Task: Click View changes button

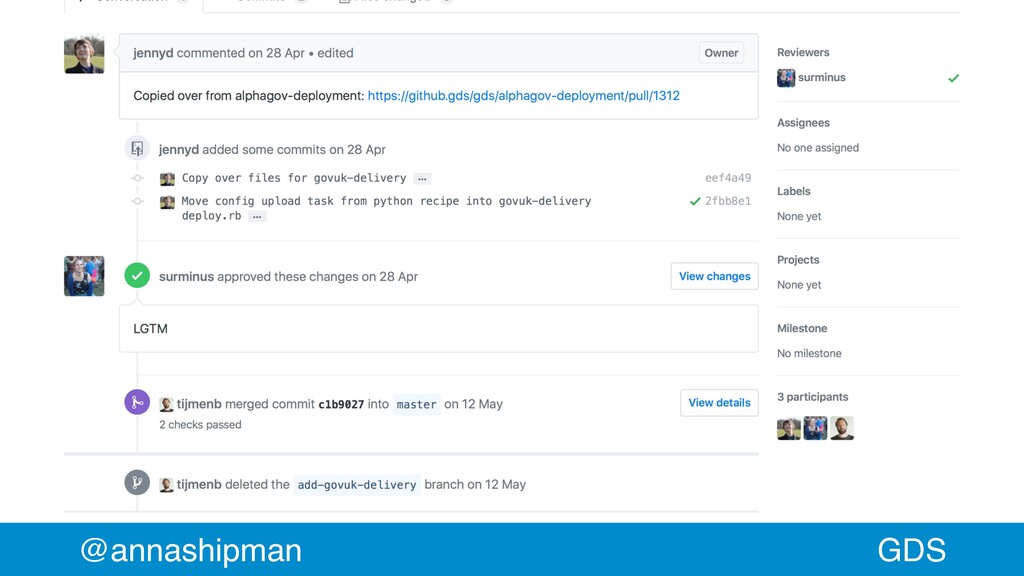Action: (714, 276)
